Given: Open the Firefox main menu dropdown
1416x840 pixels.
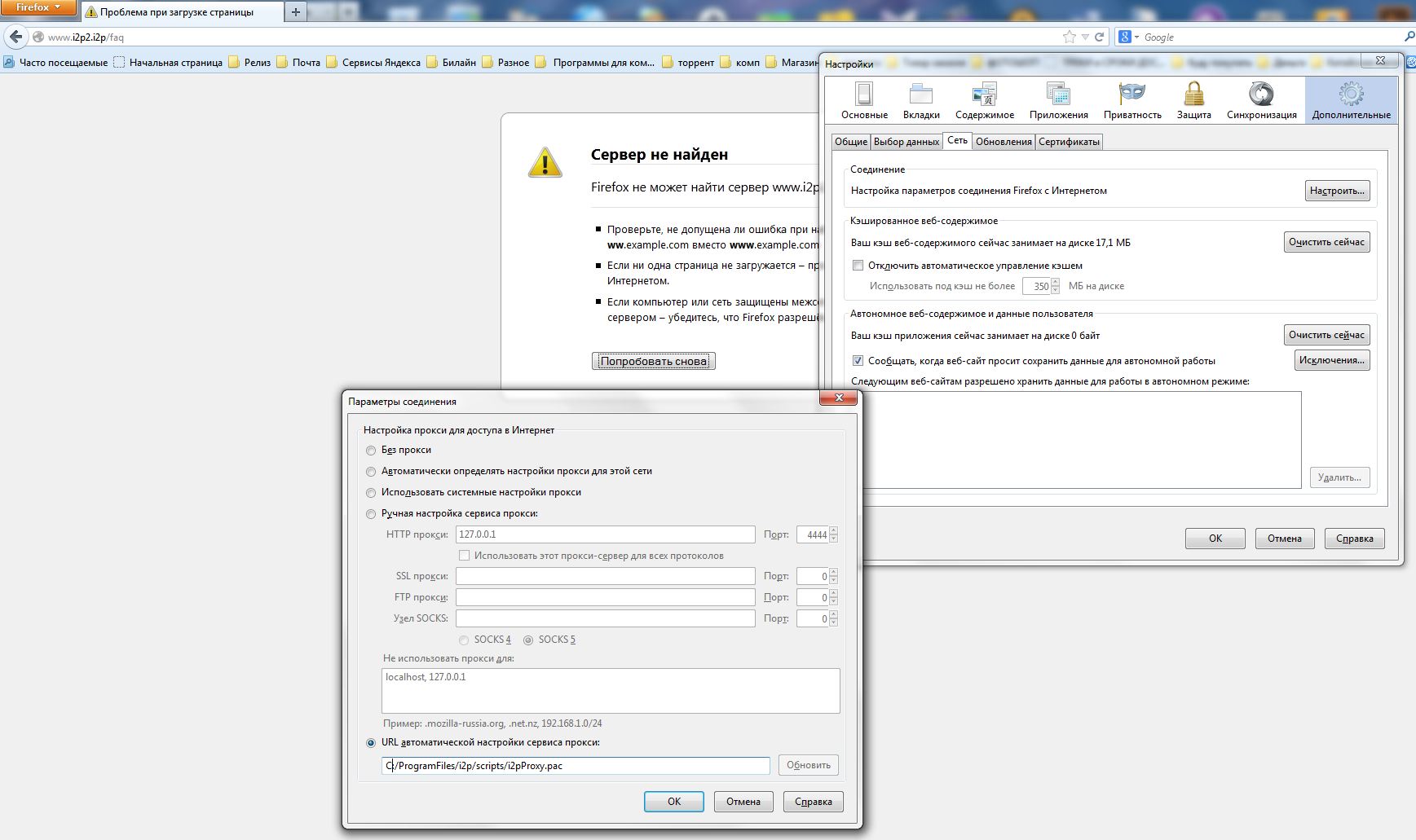Looking at the screenshot, I should pos(38,7).
